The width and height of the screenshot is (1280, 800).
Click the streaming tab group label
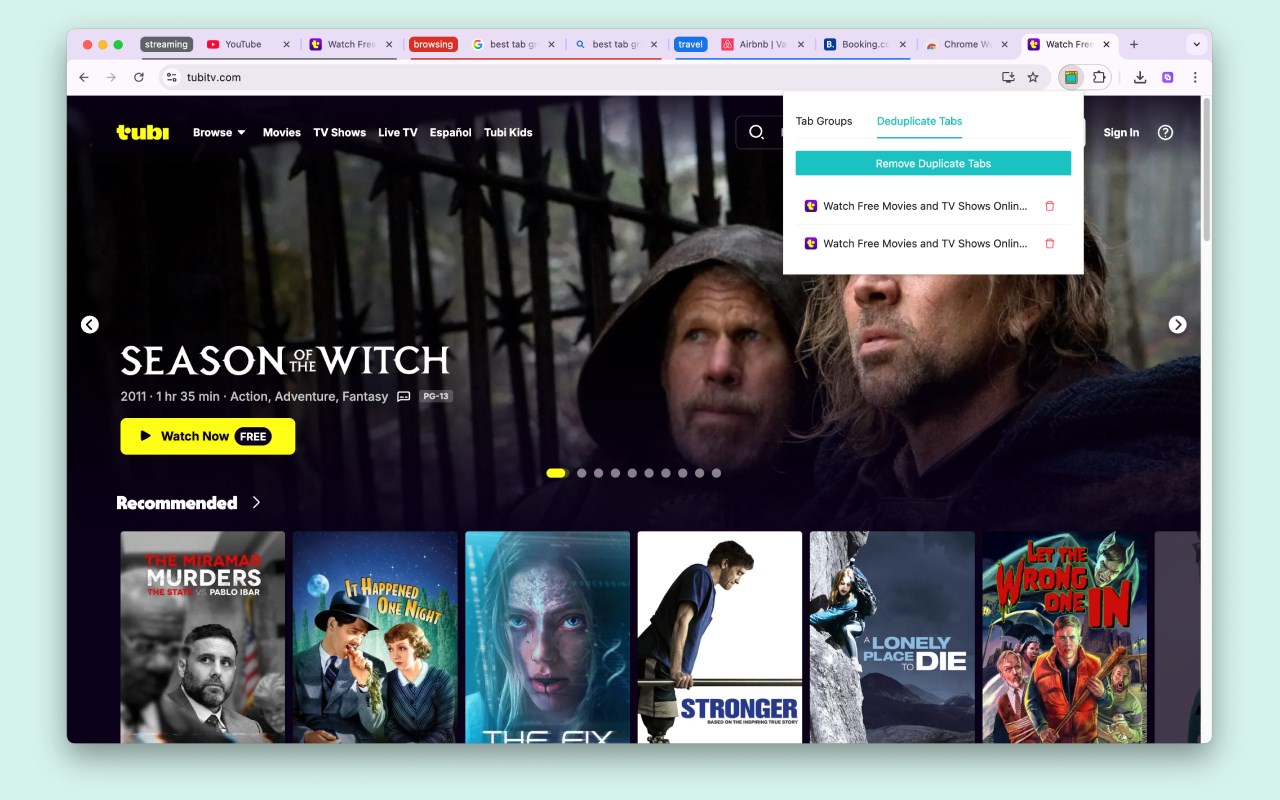pyautogui.click(x=166, y=44)
